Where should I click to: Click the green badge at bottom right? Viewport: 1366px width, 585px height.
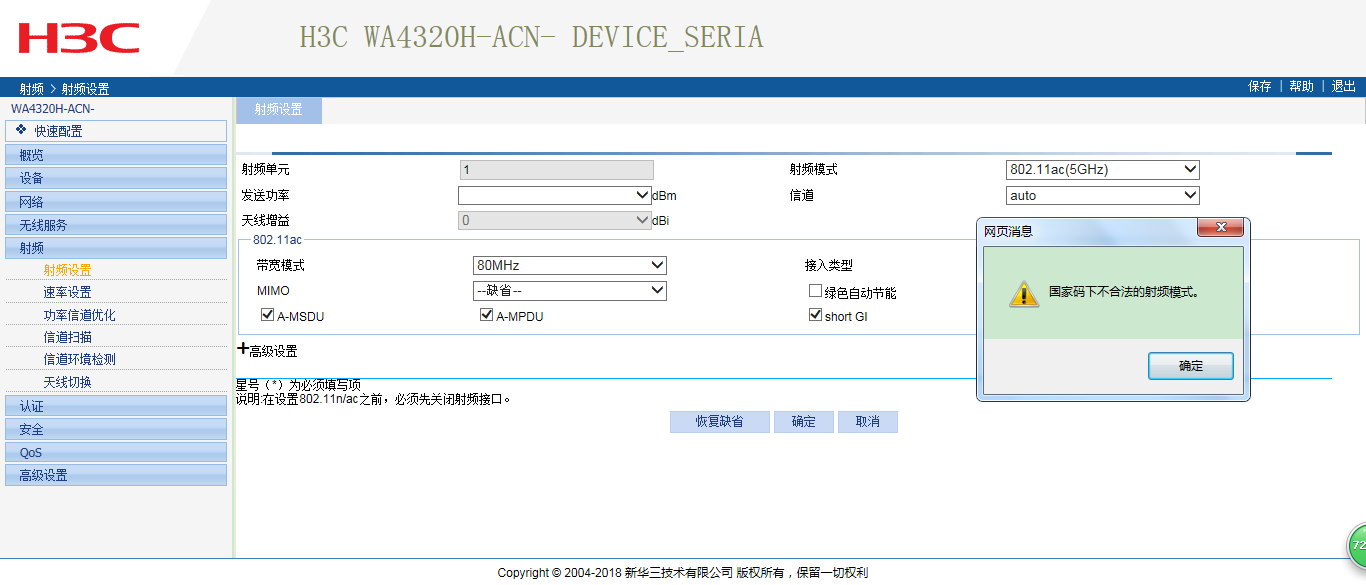tap(1356, 546)
